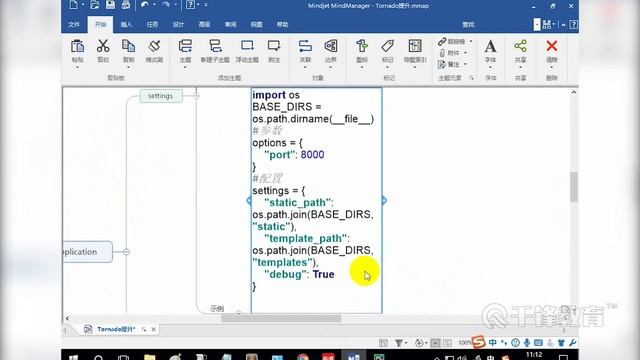Insert a new Topic (主题) icon

pos(185,46)
